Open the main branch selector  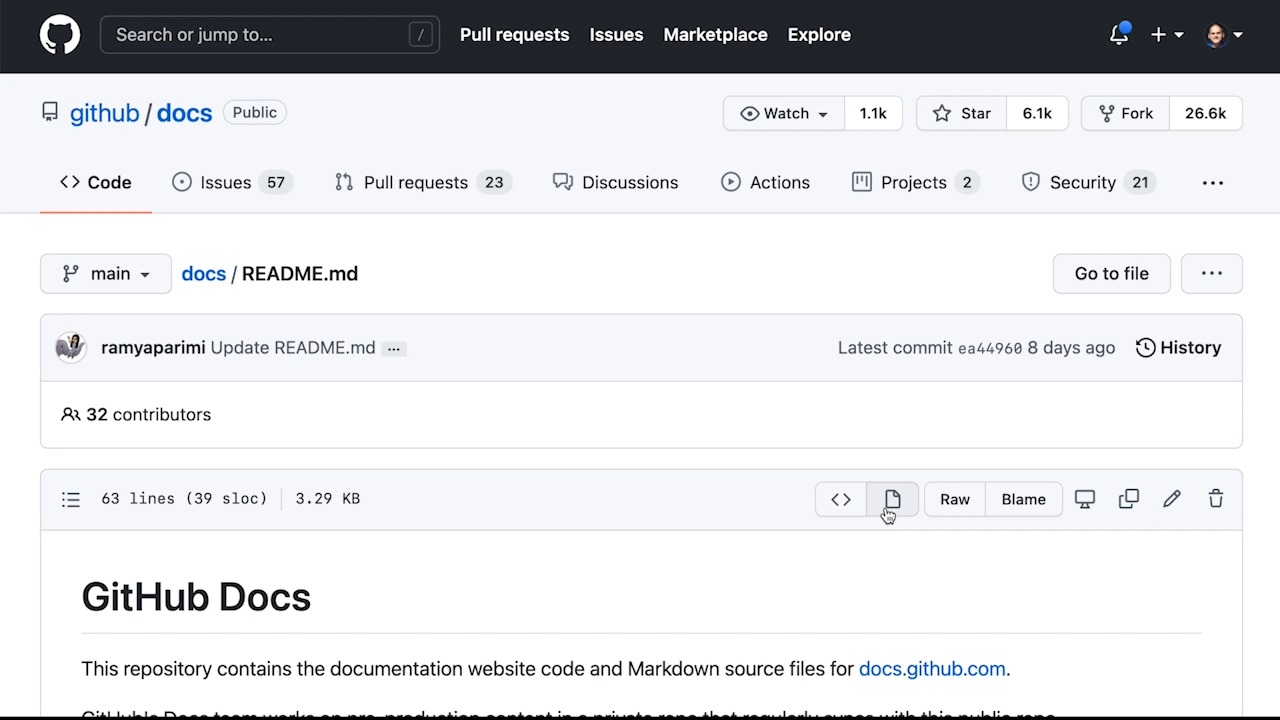pyautogui.click(x=105, y=273)
